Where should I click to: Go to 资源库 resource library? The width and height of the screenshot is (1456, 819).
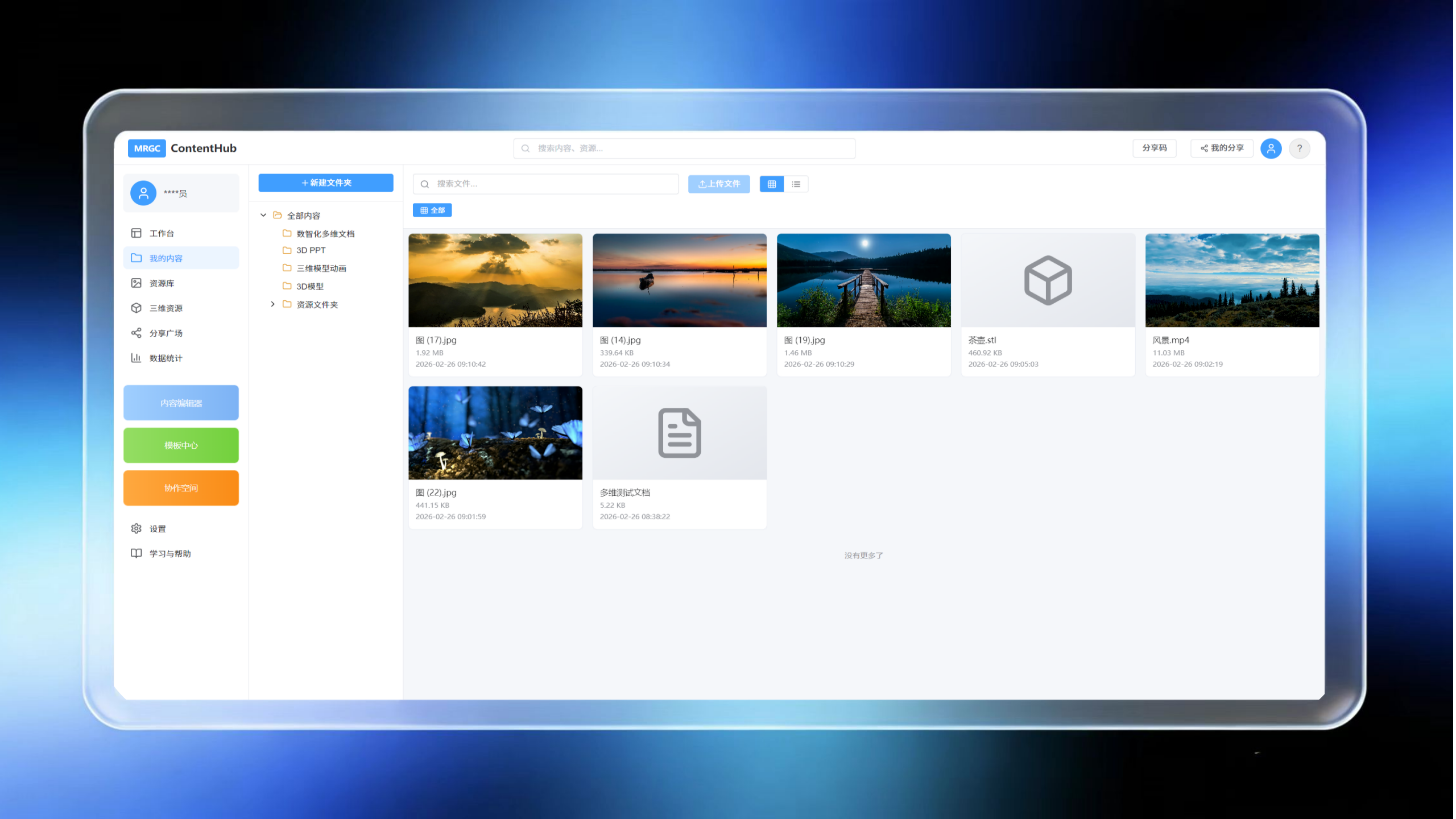pos(162,284)
